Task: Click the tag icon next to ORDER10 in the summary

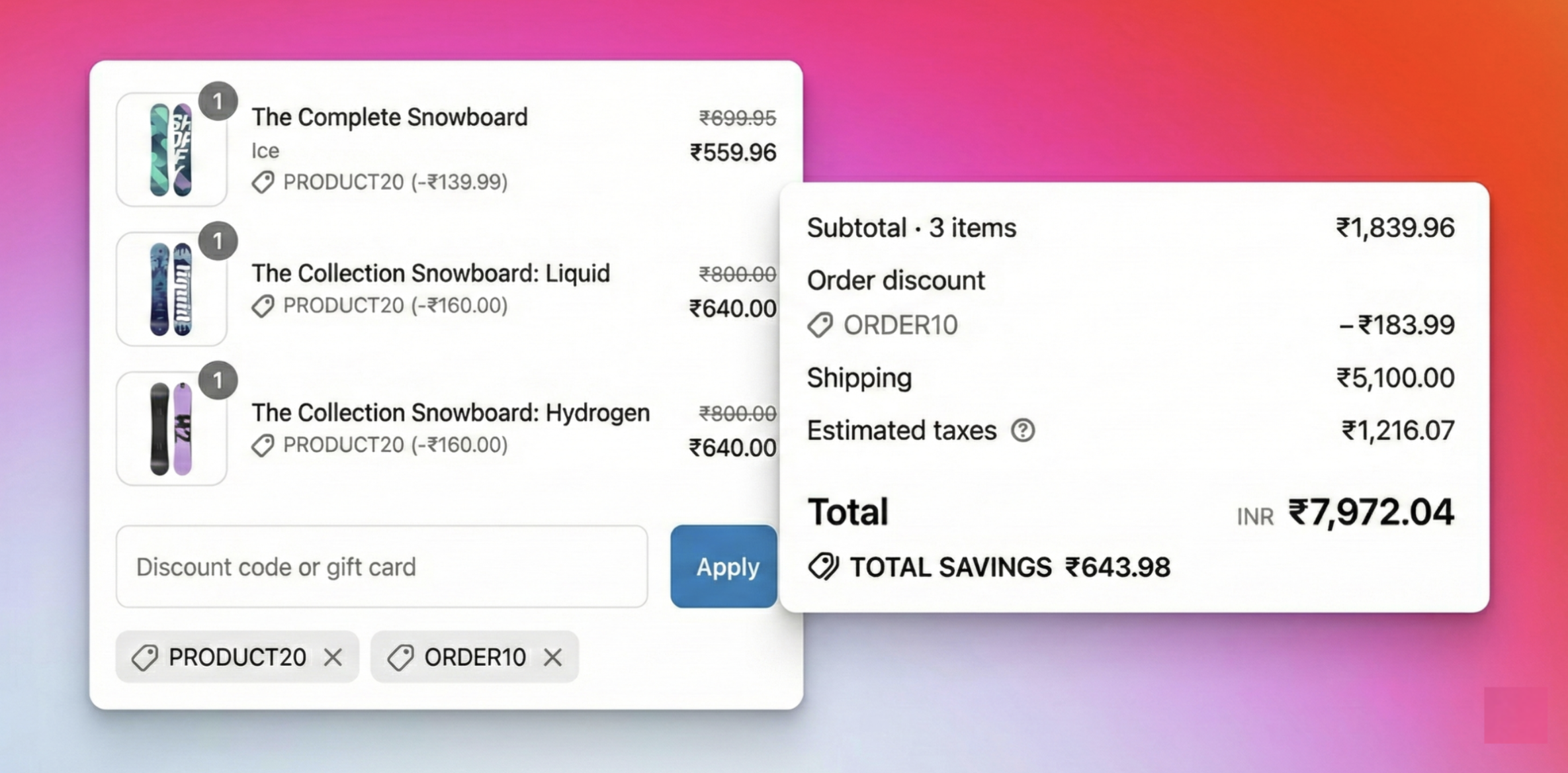Action: pos(821,324)
